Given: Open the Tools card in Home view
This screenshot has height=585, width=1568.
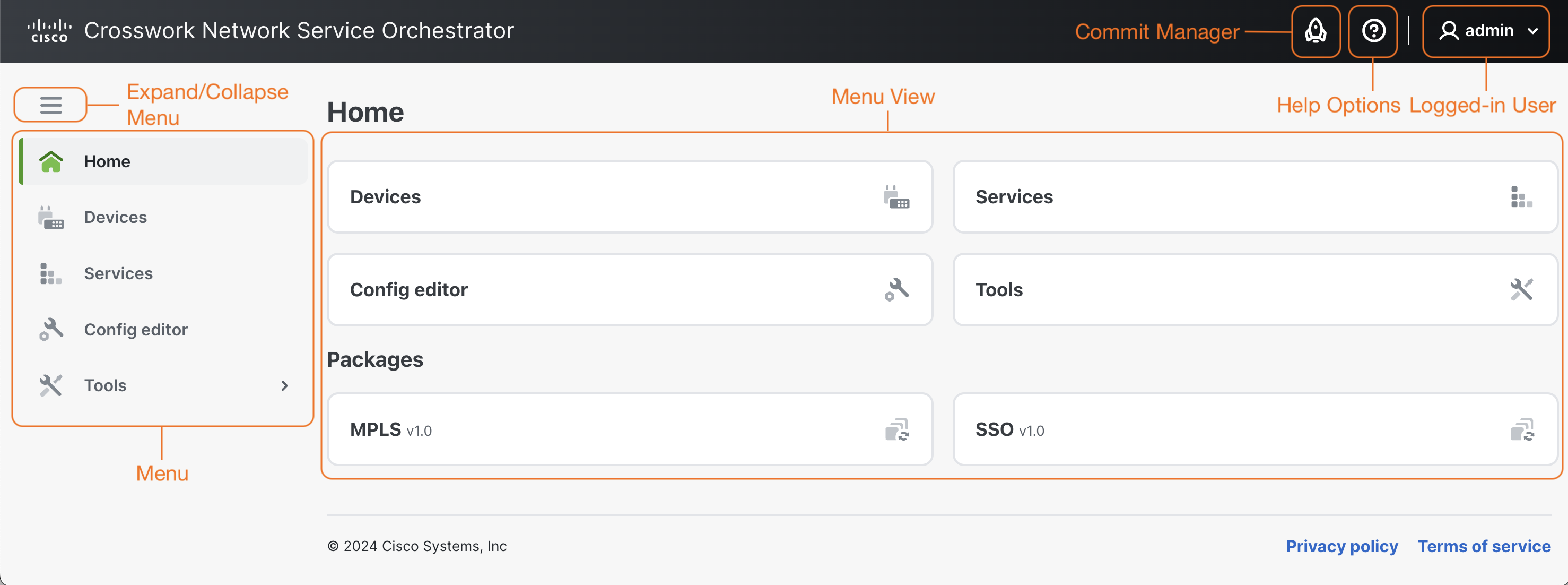Looking at the screenshot, I should click(1255, 289).
